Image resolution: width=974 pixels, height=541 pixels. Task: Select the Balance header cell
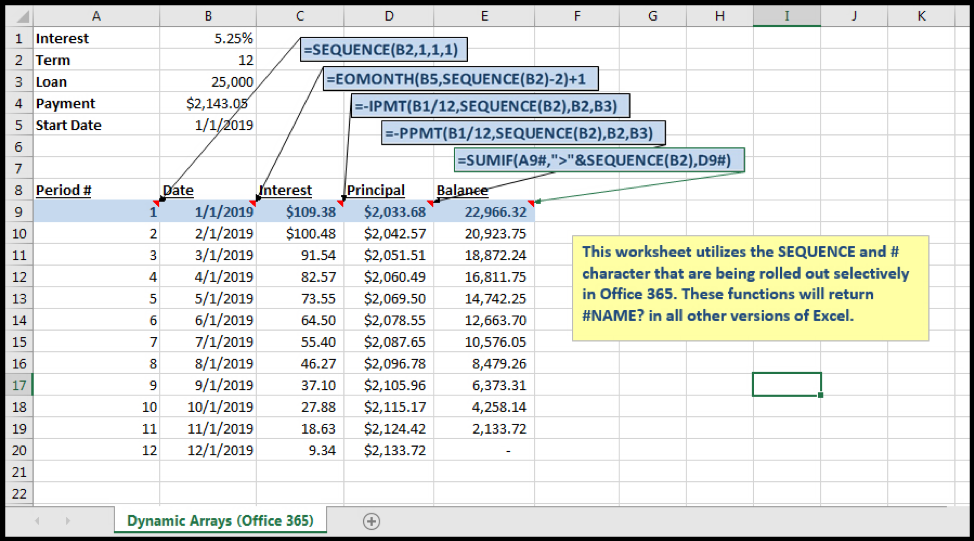(484, 190)
